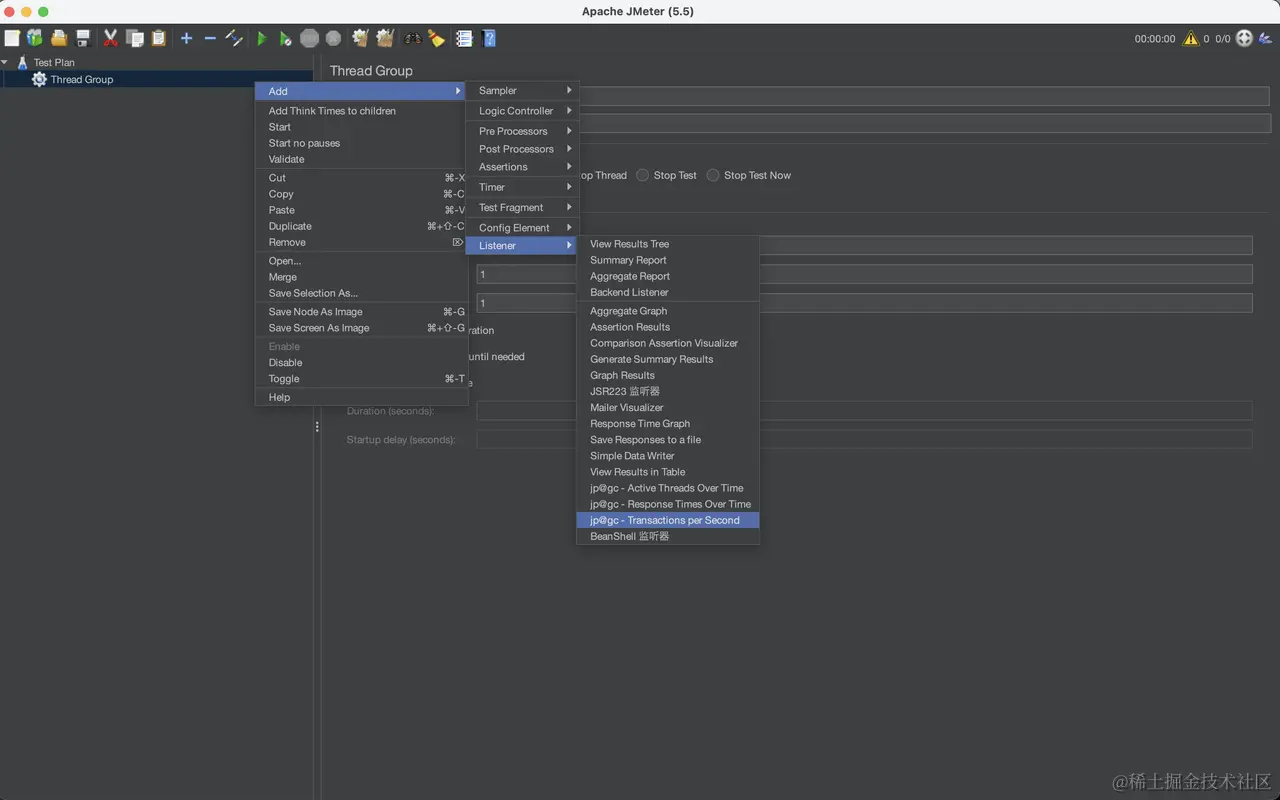Save the test plan with floppy icon
The width and height of the screenshot is (1280, 800).
[x=83, y=38]
